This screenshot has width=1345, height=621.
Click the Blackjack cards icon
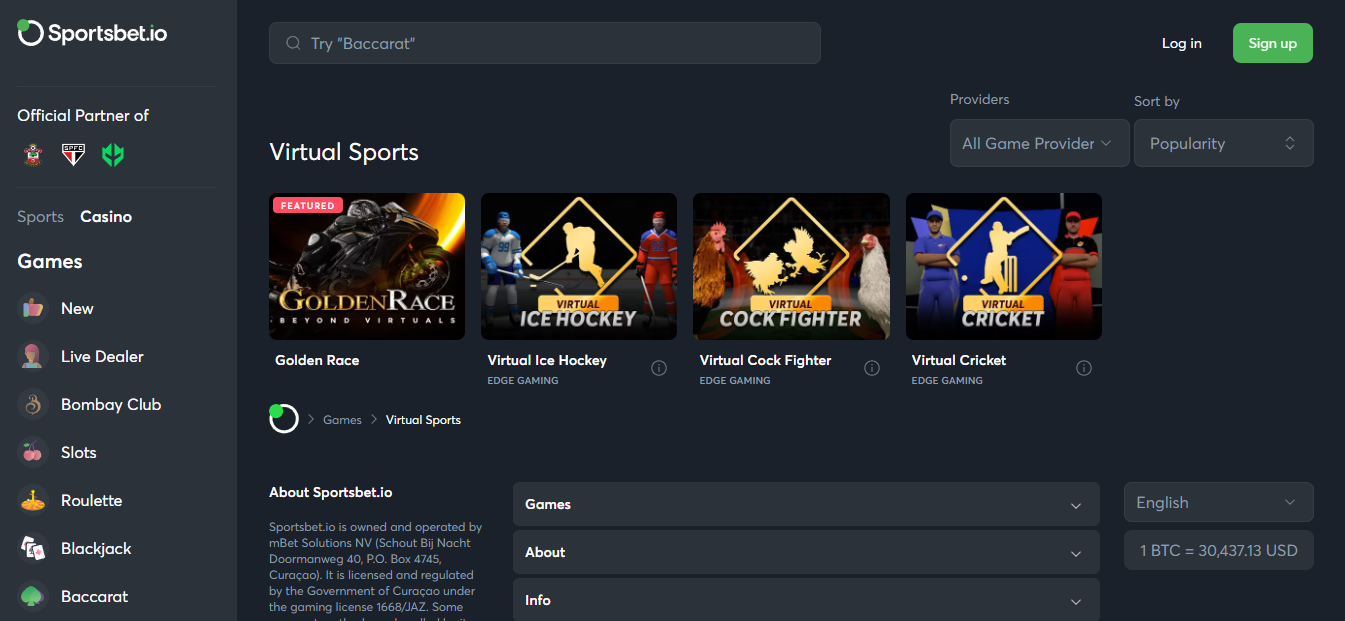point(33,548)
